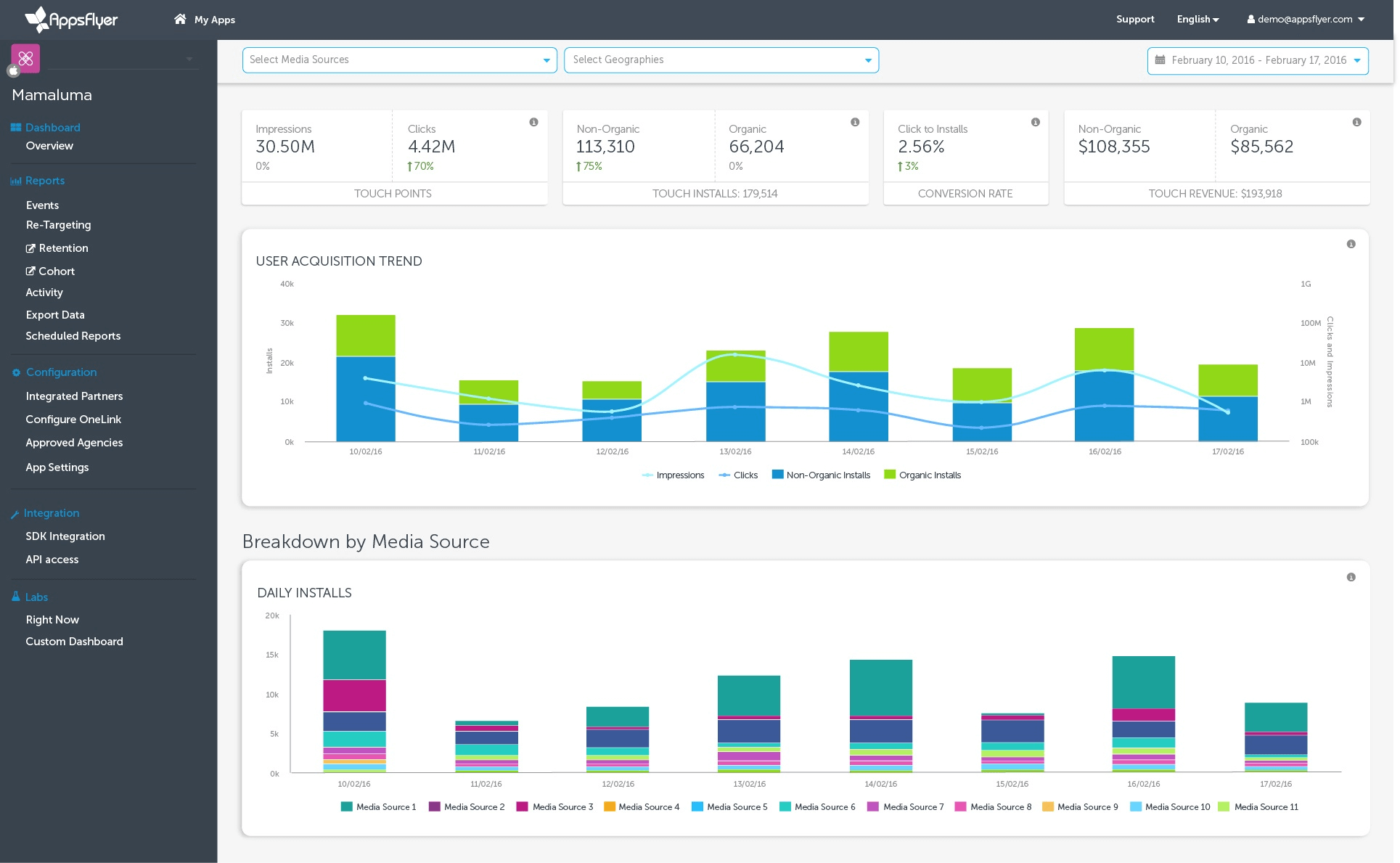The width and height of the screenshot is (1400, 863).
Task: Open the Select Media Sources dropdown
Action: click(x=399, y=60)
